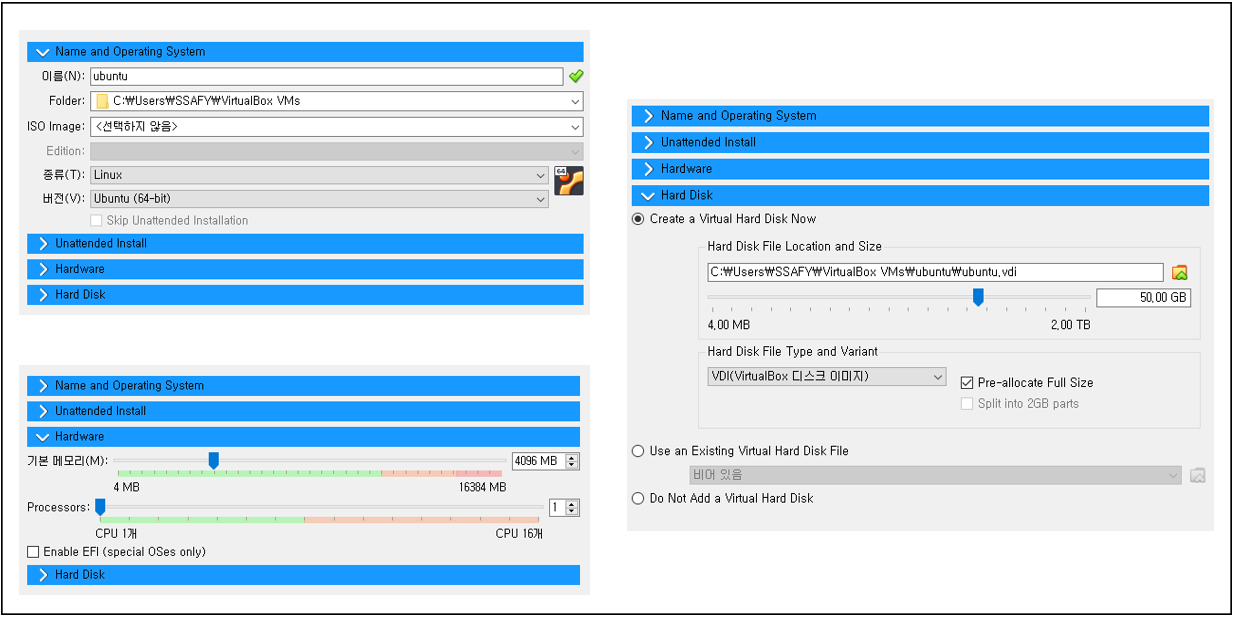Expand Unattended Install in bottom-left Hardware panel
The image size is (1234, 618).
(303, 411)
